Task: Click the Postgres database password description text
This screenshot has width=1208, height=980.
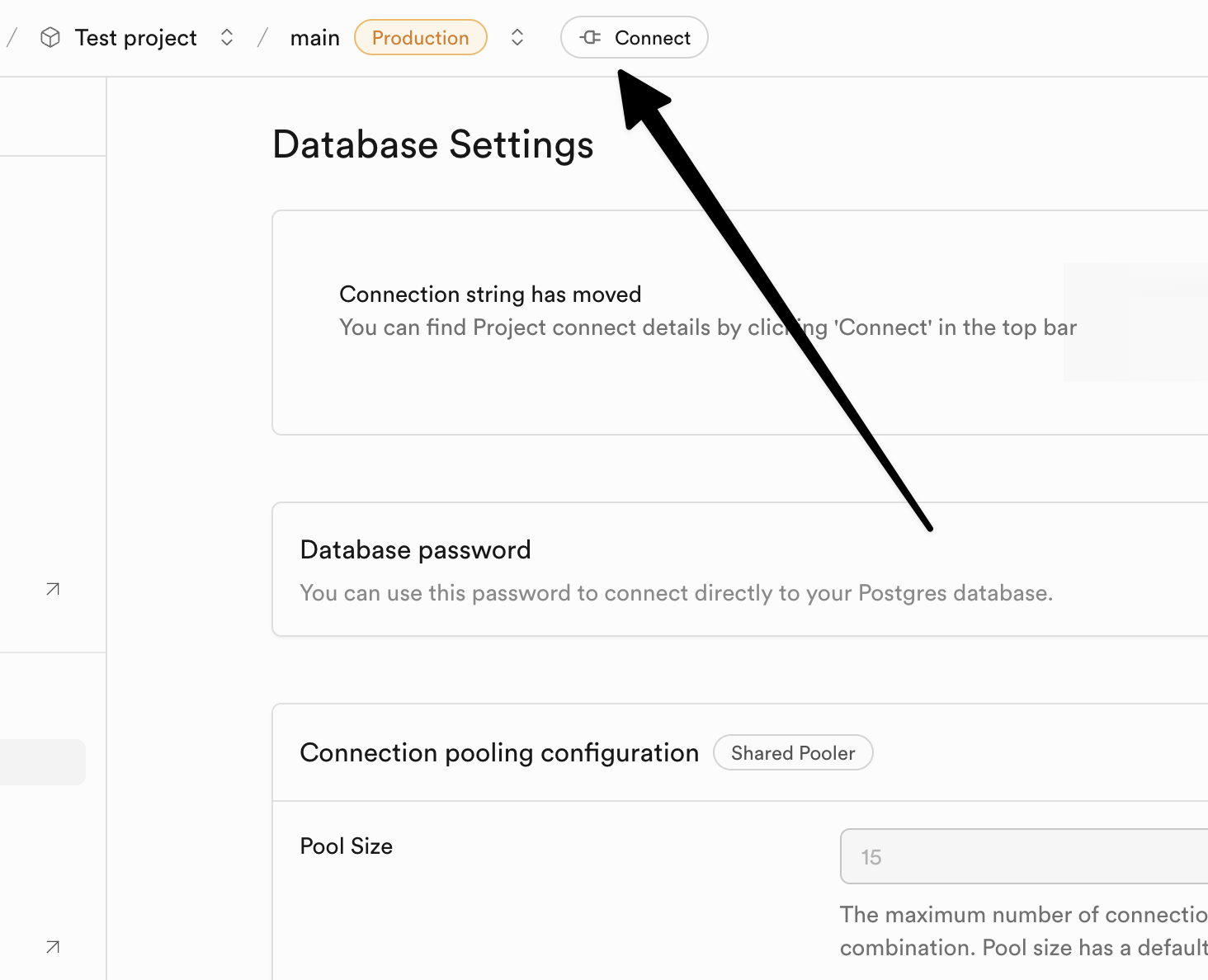Action: pos(676,593)
